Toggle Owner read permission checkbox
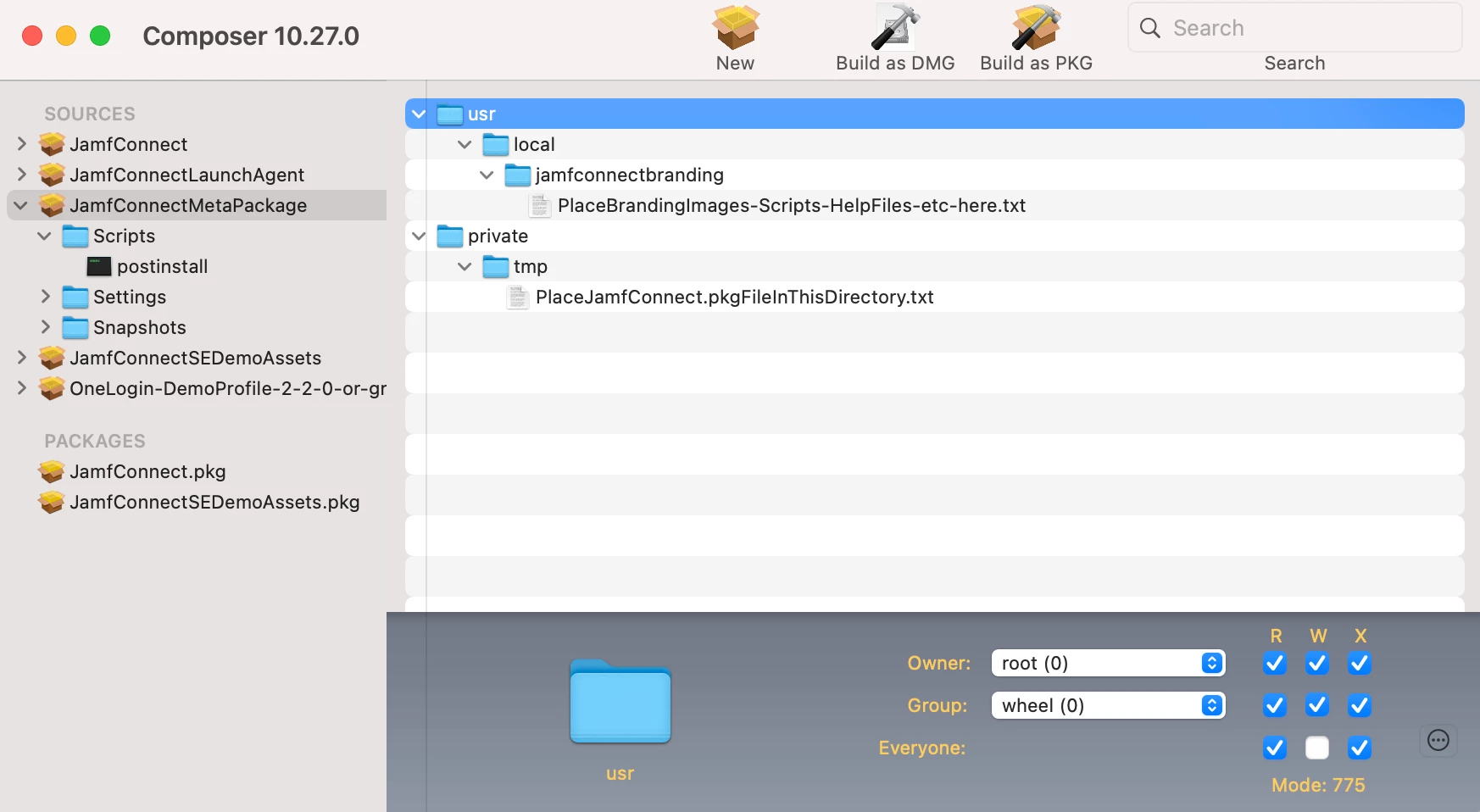1480x812 pixels. 1275,663
